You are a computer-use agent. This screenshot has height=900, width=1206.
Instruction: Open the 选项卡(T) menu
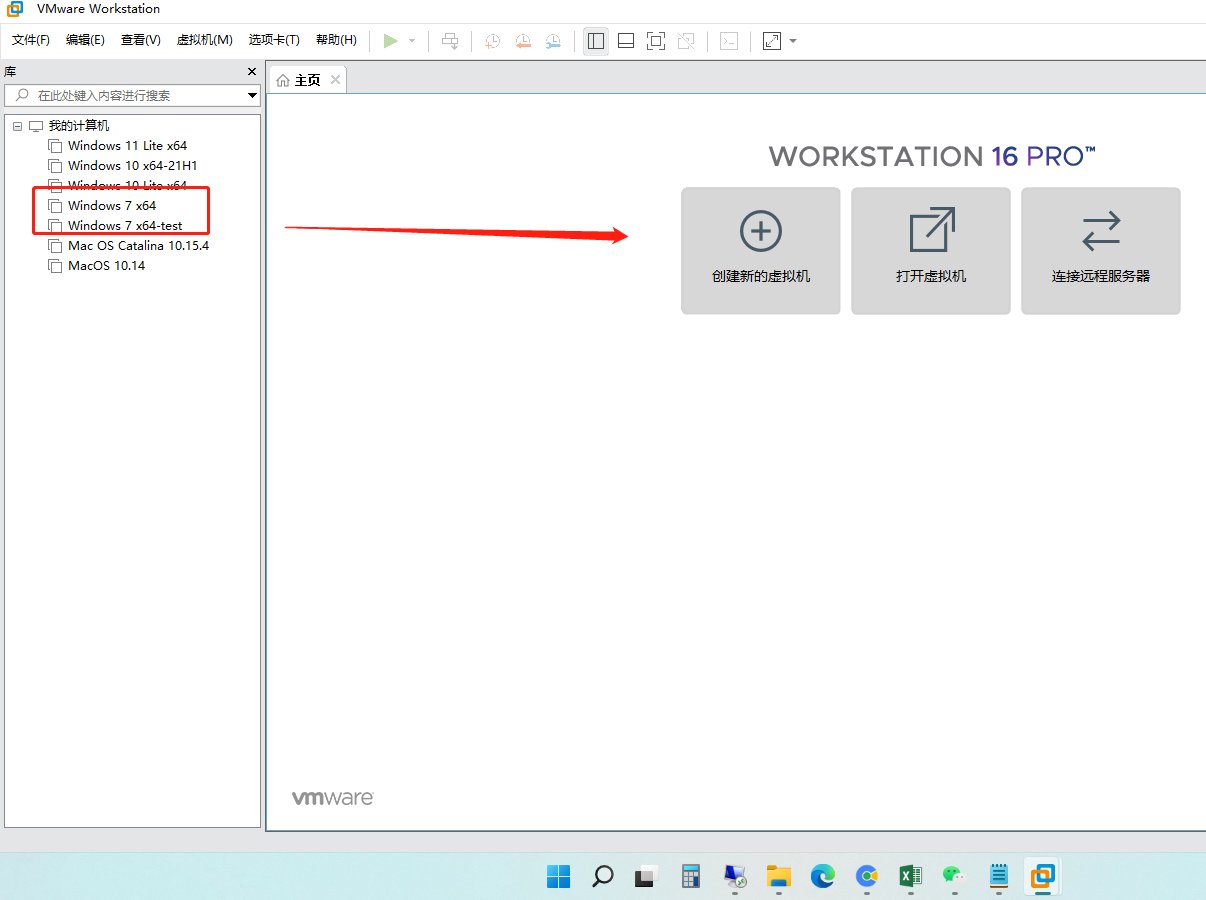coord(274,40)
